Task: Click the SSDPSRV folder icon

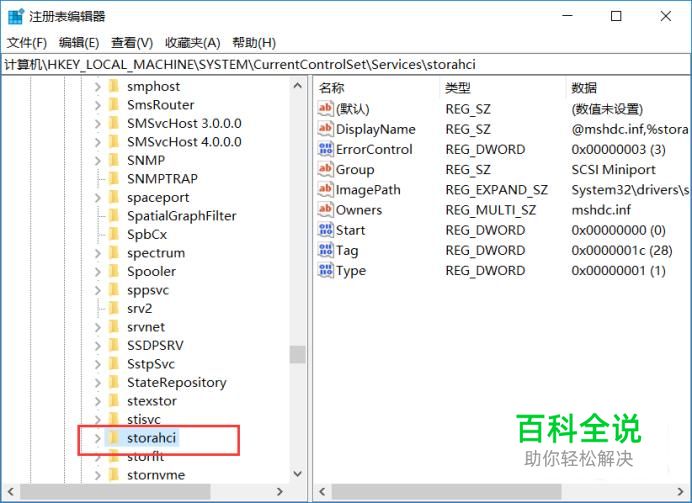Action: 114,345
